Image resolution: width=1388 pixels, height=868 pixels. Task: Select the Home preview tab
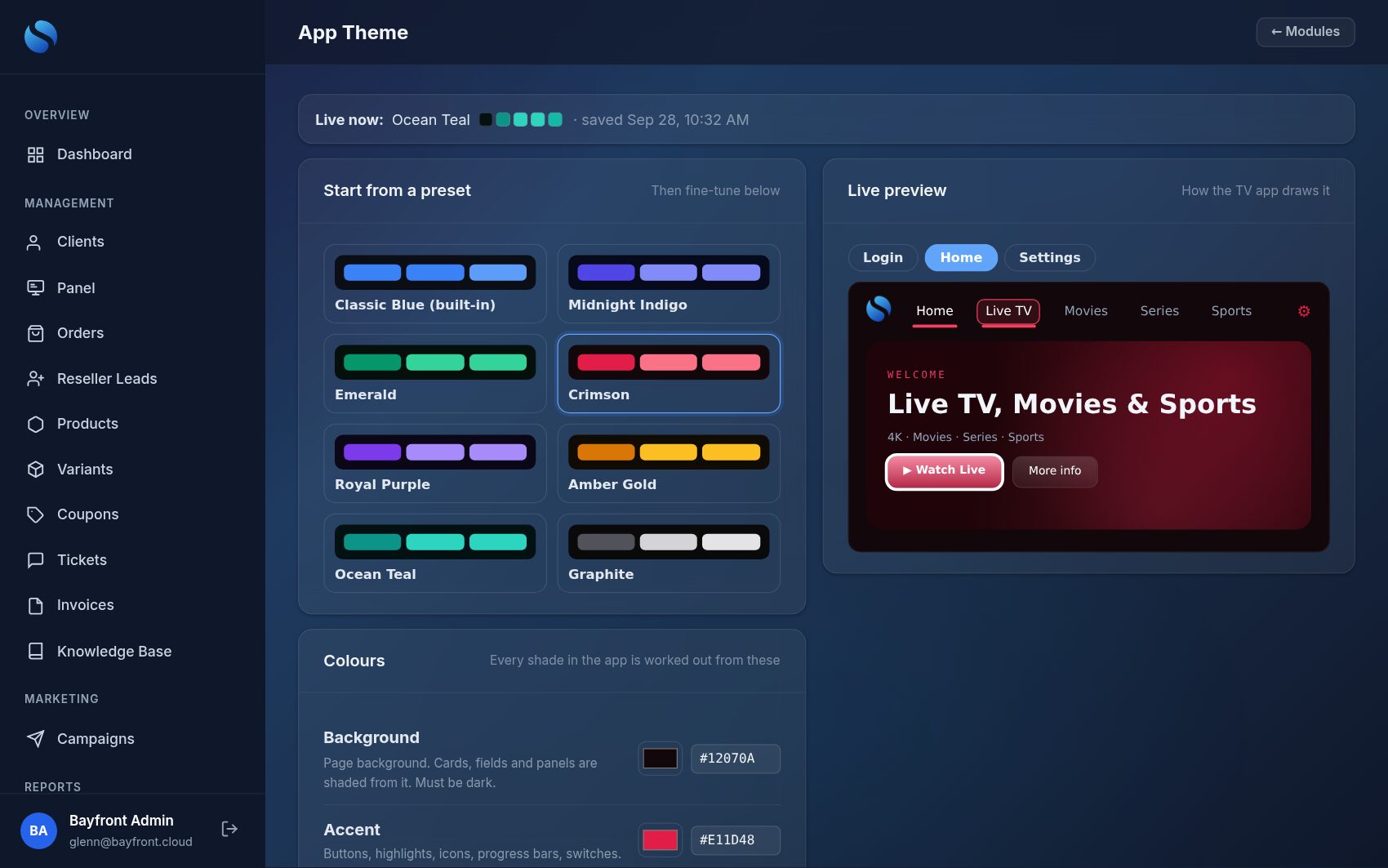tap(961, 257)
